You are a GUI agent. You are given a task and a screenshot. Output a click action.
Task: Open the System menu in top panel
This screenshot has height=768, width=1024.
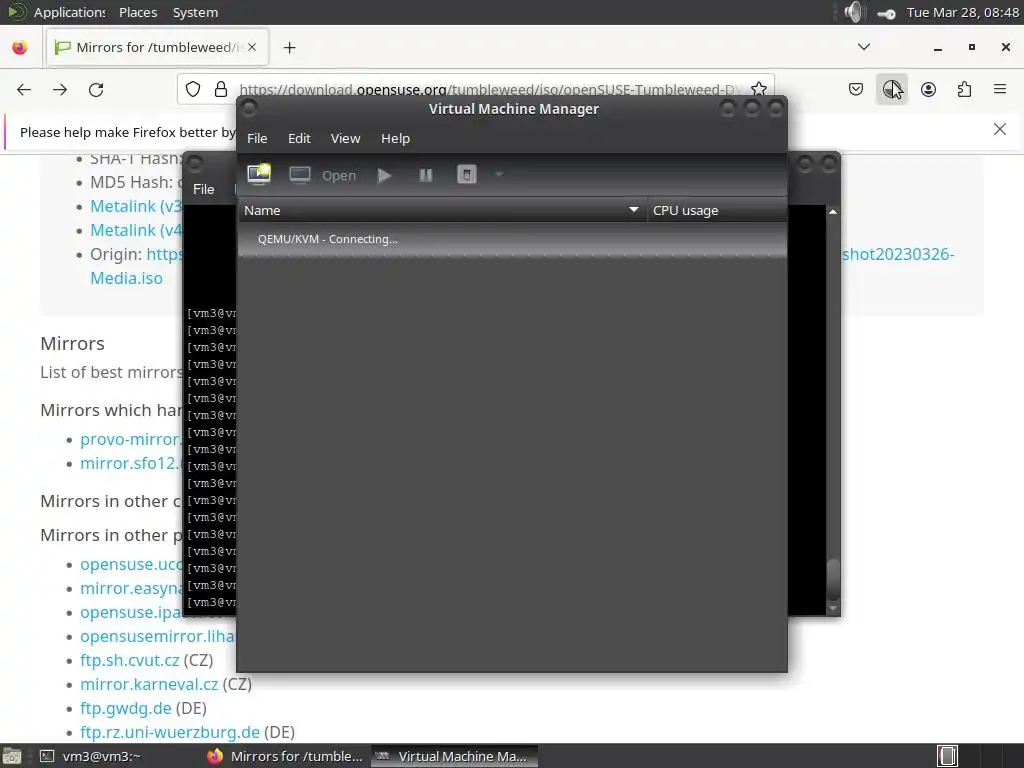pyautogui.click(x=195, y=12)
